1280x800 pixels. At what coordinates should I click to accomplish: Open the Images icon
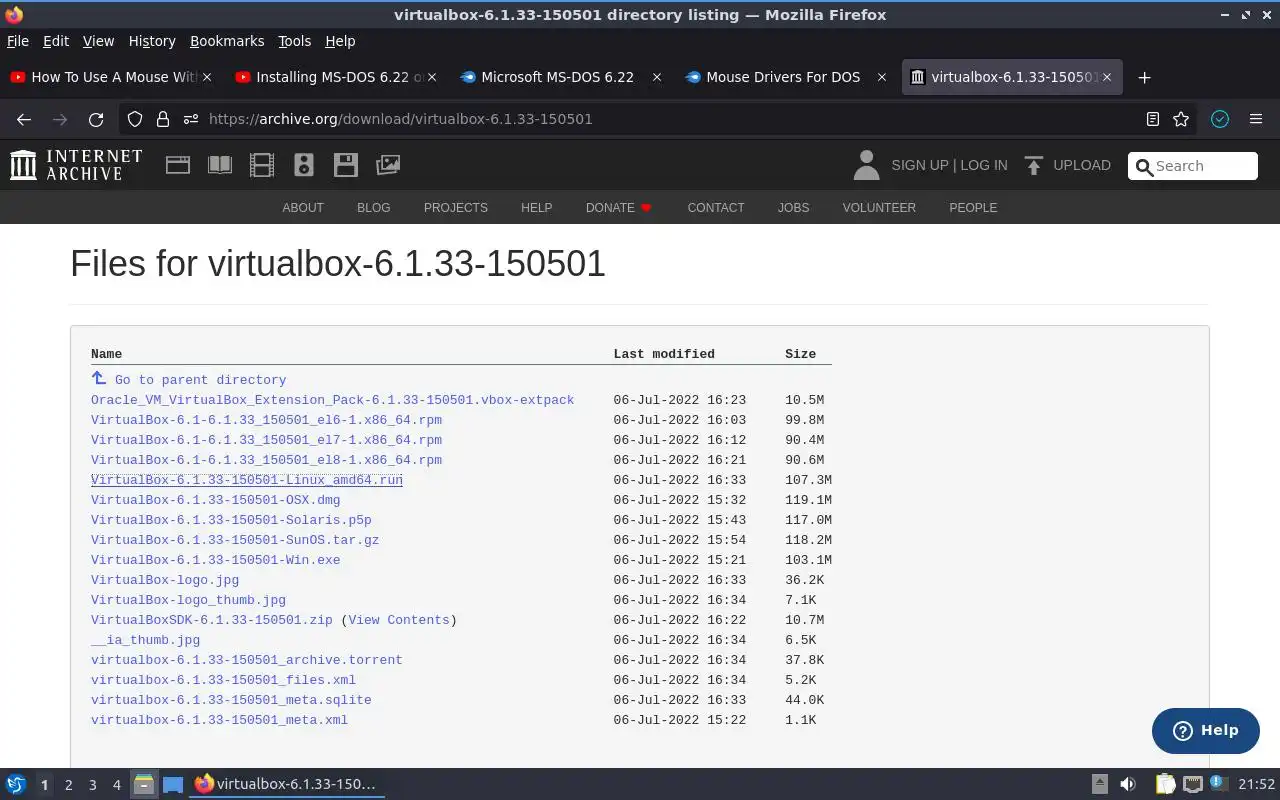(388, 165)
